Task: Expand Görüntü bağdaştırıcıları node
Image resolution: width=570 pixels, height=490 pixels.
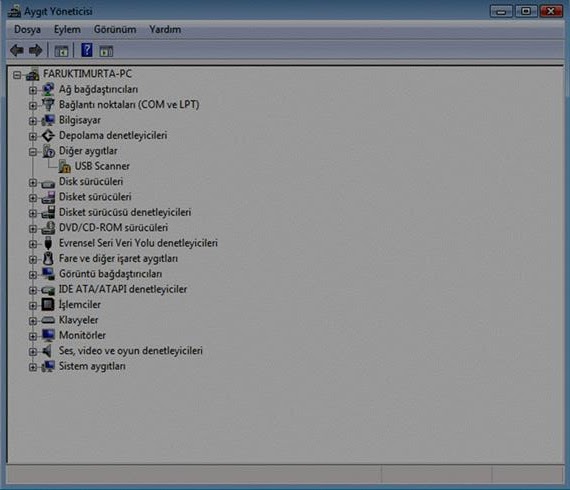Action: click(x=33, y=275)
